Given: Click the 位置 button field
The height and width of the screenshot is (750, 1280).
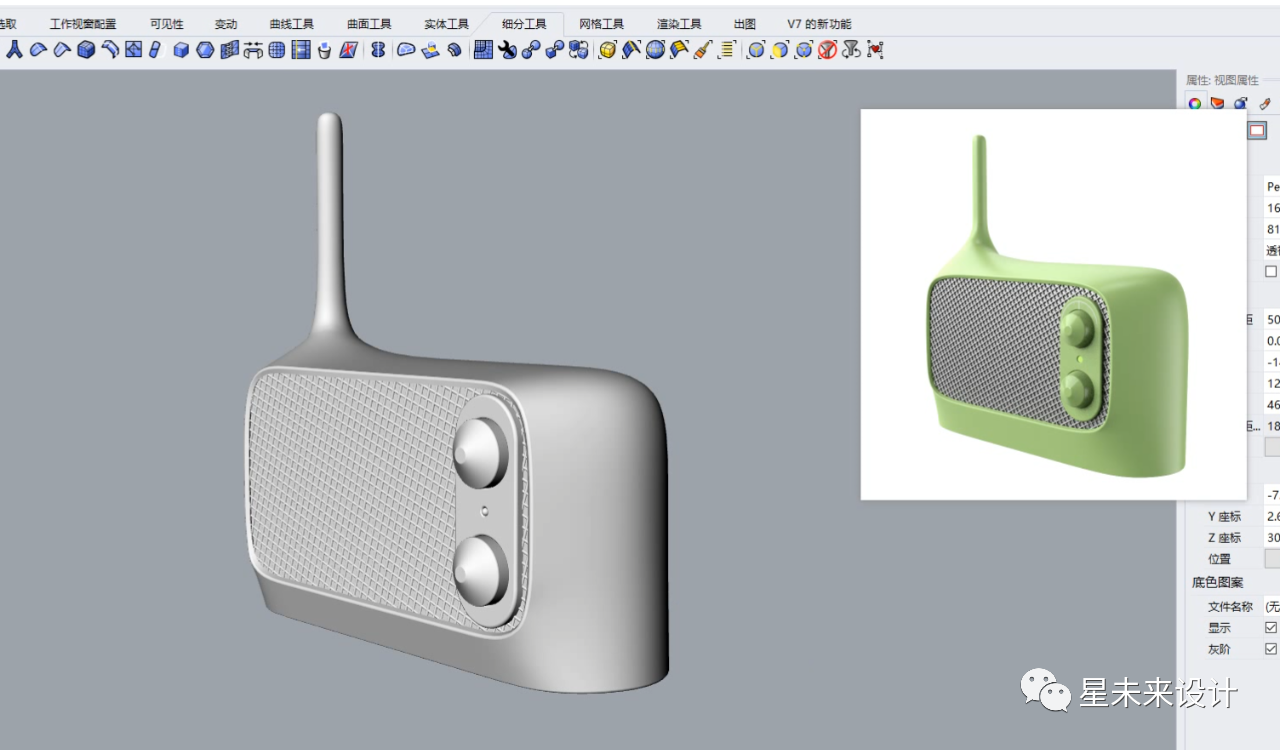Looking at the screenshot, I should 1272,559.
